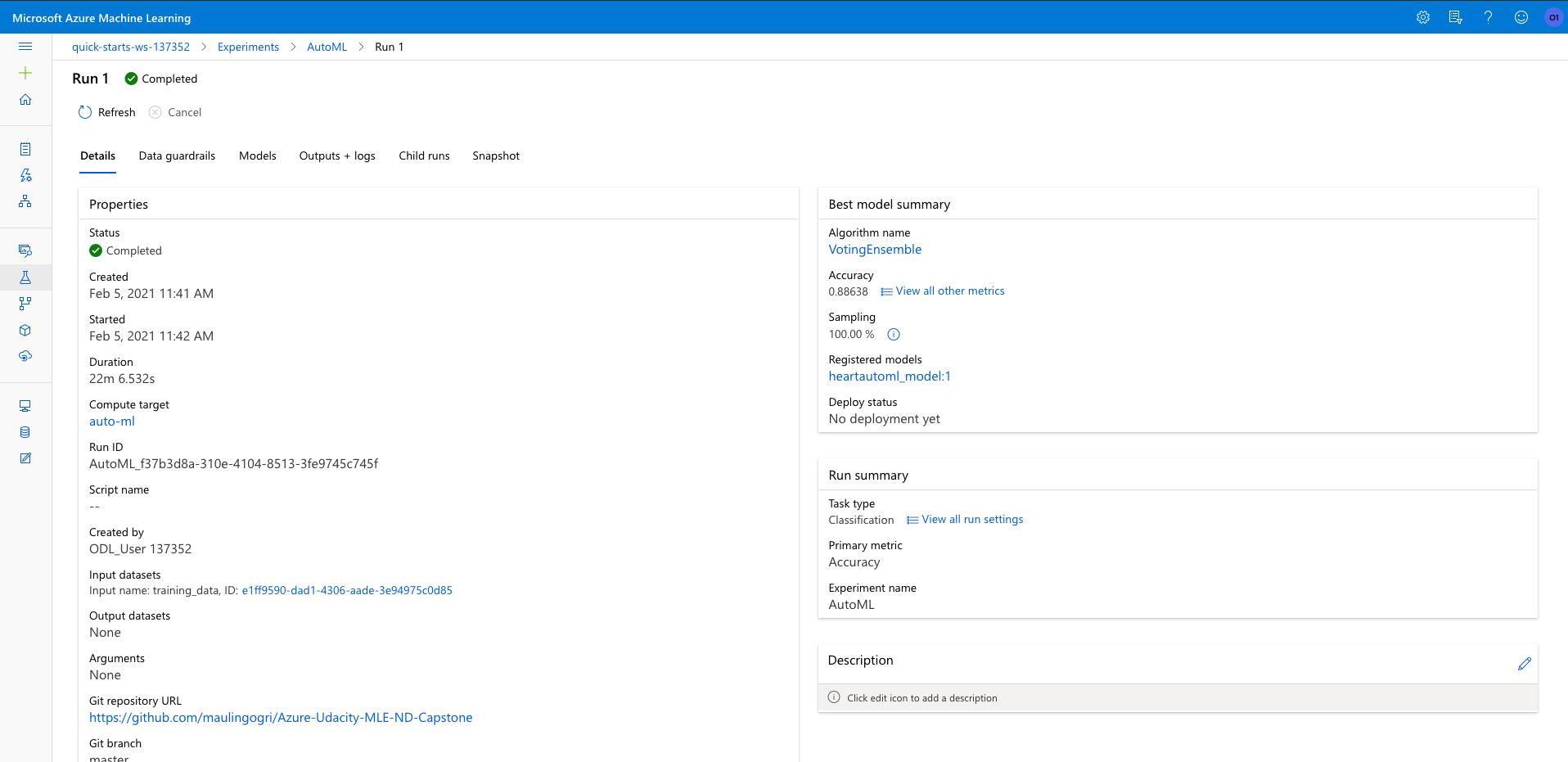Click the Cancel button
Viewport: 1568px width, 762px height.
175,112
